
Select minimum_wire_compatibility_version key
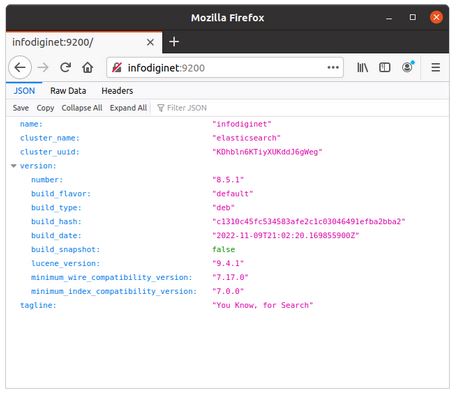[x=112, y=277]
